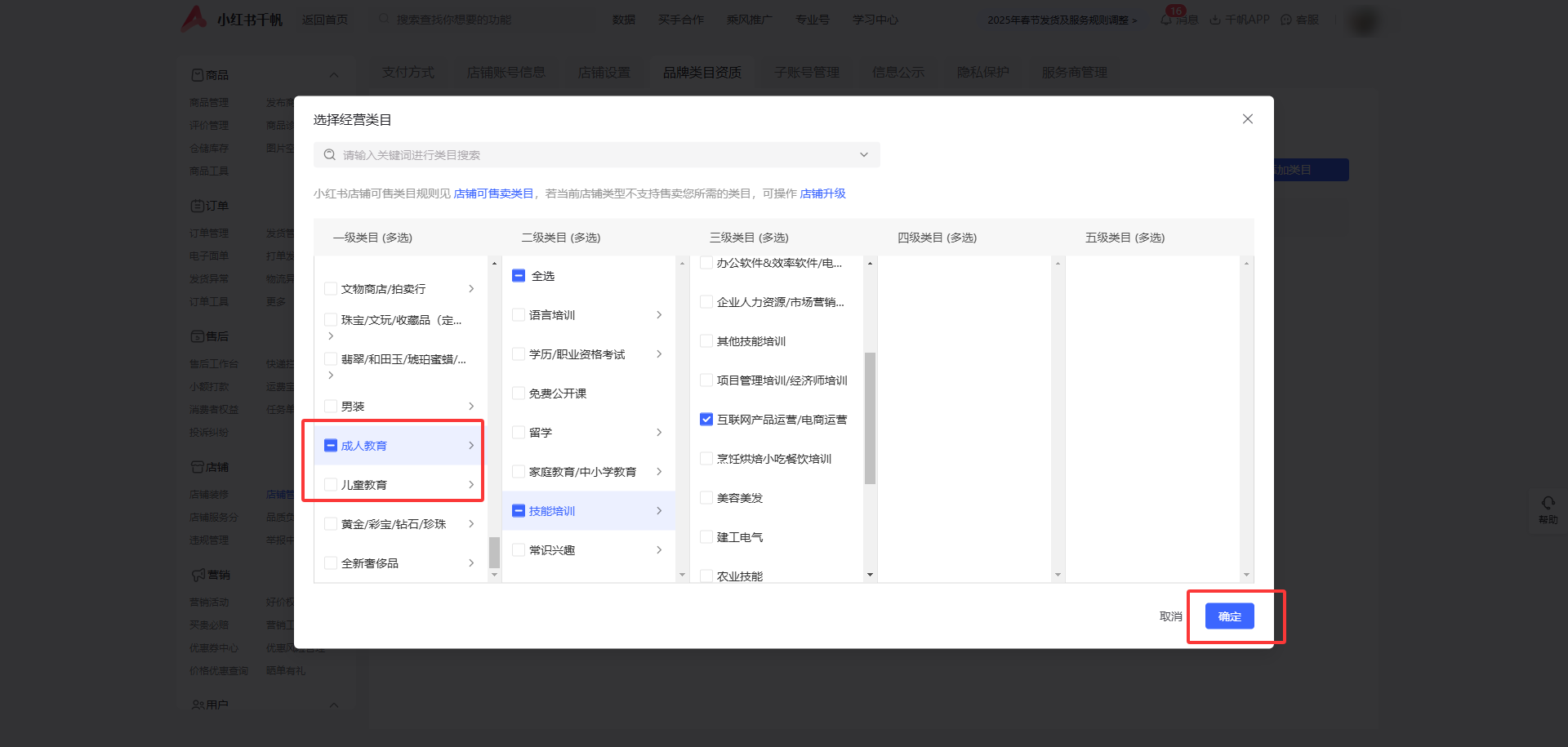The height and width of the screenshot is (747, 1568).
Task: Click the 确定 confirm button
Action: 1229,616
